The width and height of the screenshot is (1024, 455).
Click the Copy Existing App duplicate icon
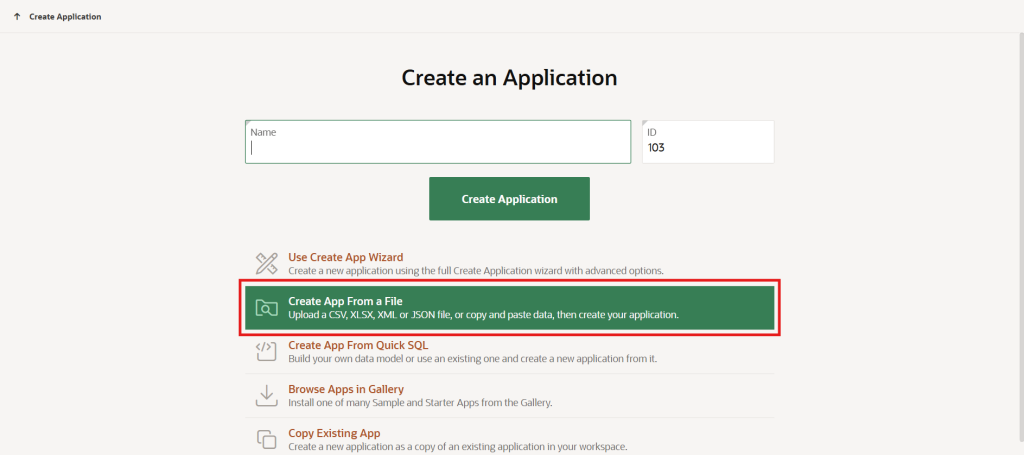pyautogui.click(x=266, y=439)
